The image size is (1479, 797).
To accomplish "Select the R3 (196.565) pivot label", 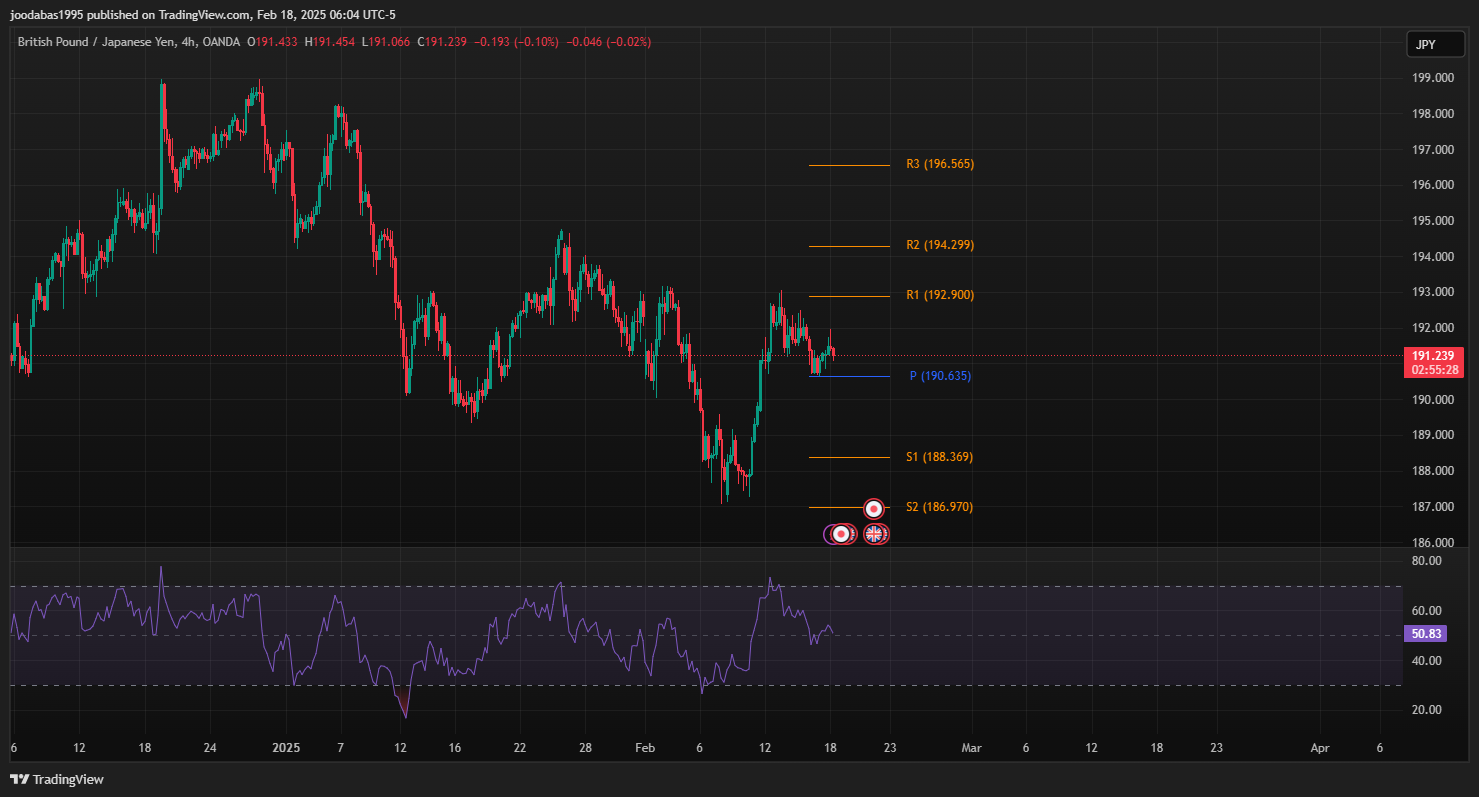I will point(939,164).
